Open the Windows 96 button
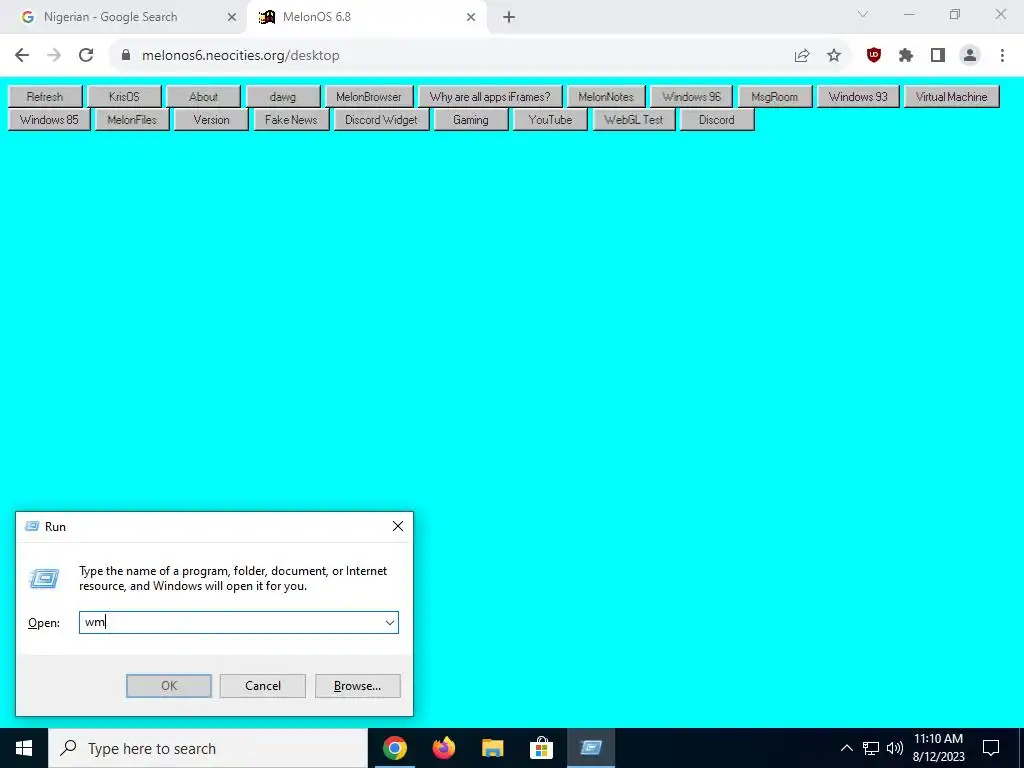Screen dimensions: 1024x768 coord(692,97)
